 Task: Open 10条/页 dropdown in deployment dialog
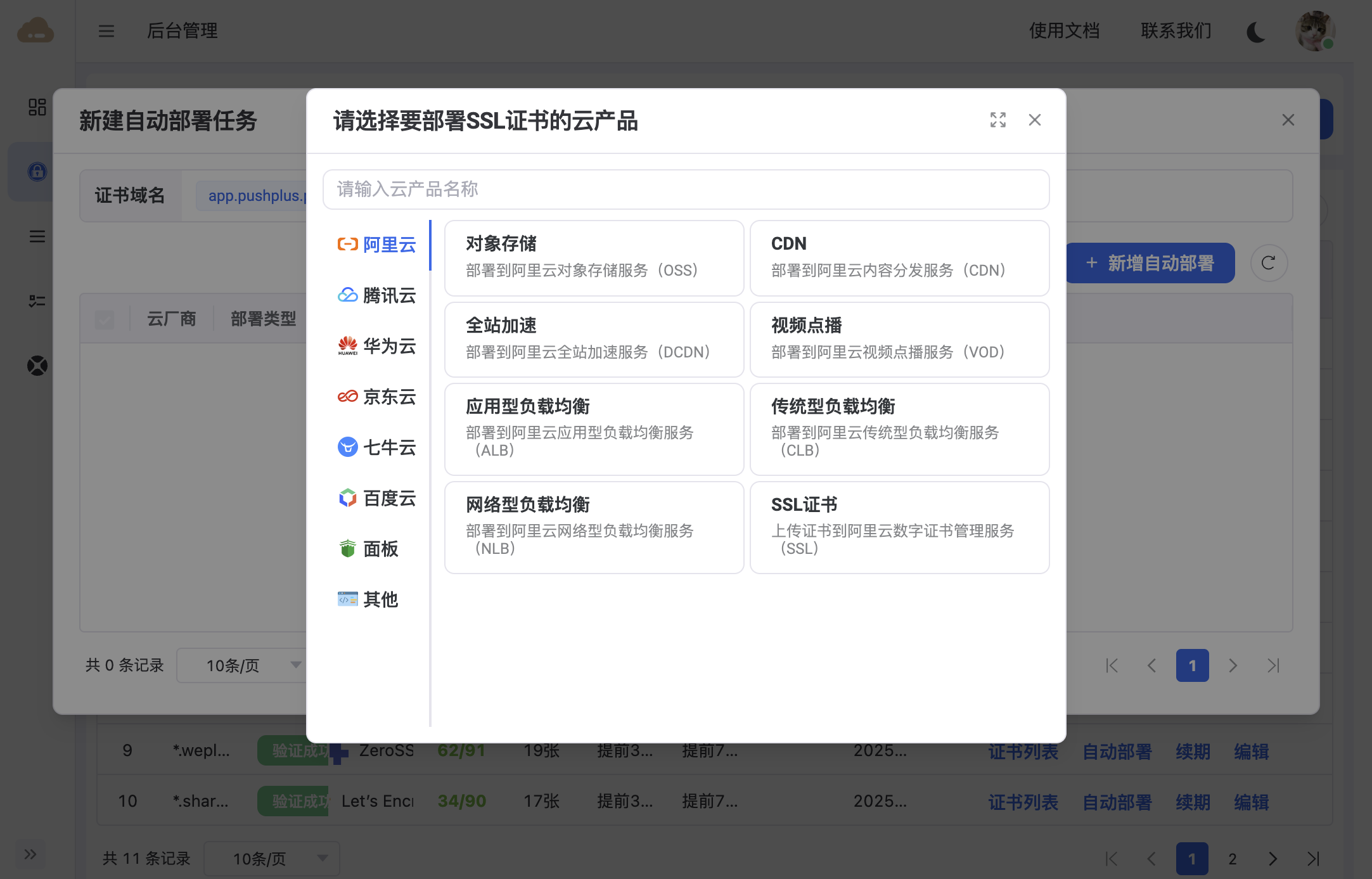click(241, 665)
